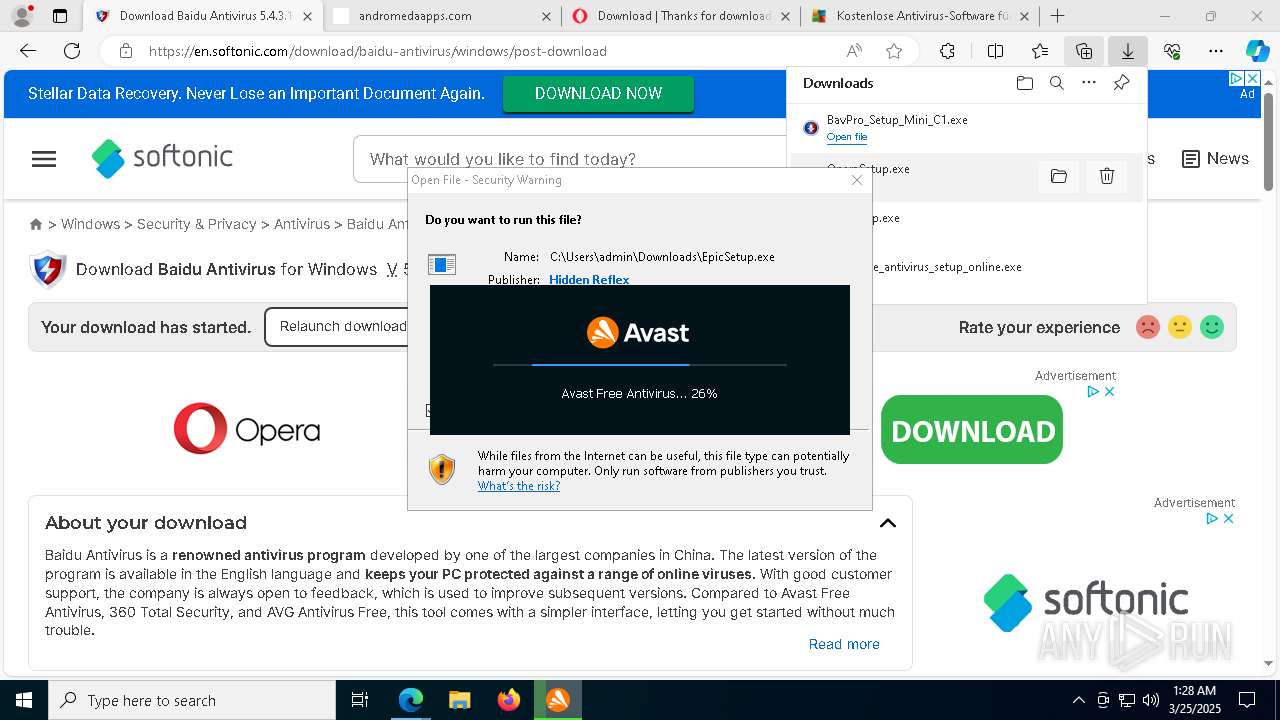Close the Security Warning dialog

click(x=857, y=180)
